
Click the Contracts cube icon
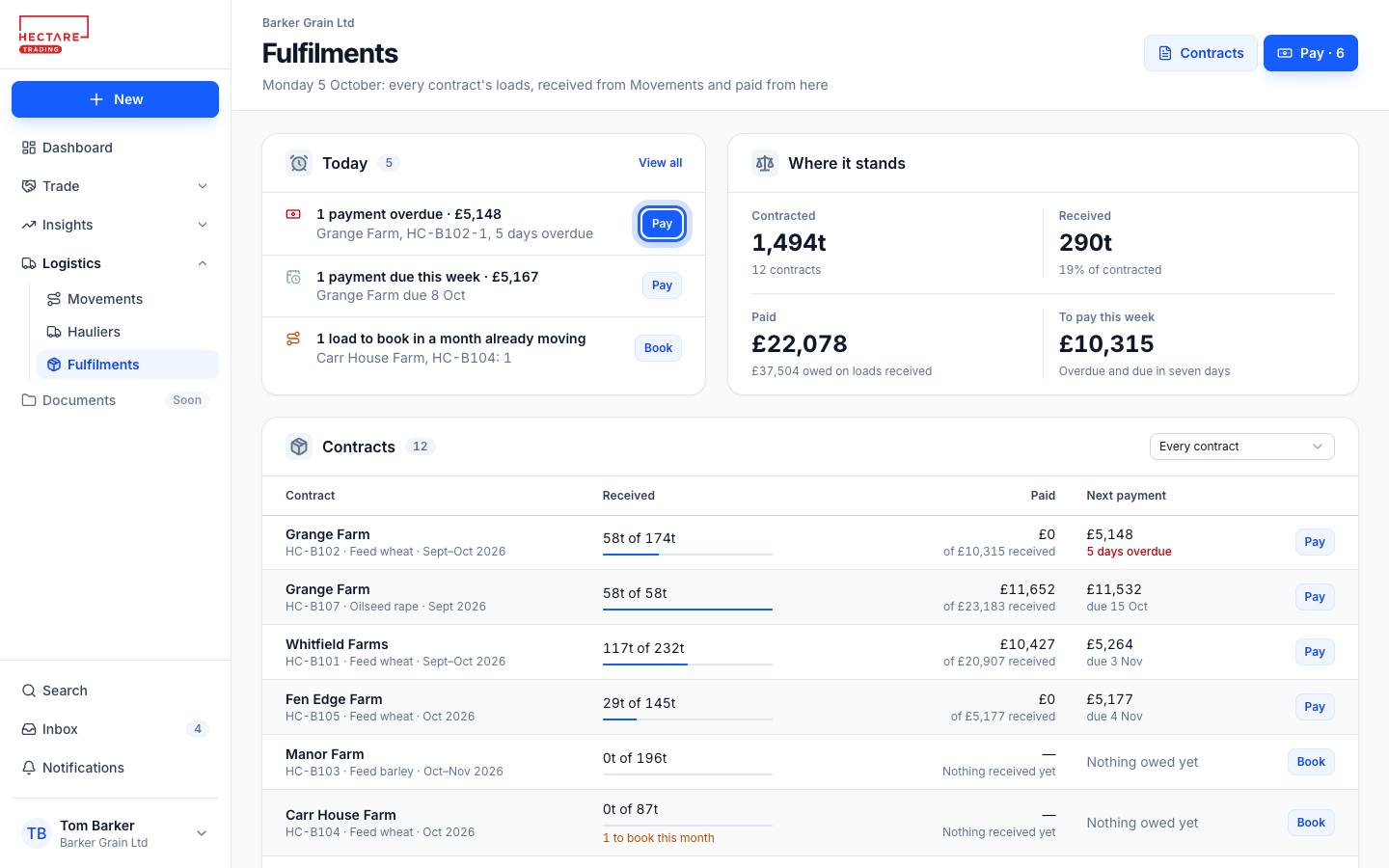click(299, 447)
